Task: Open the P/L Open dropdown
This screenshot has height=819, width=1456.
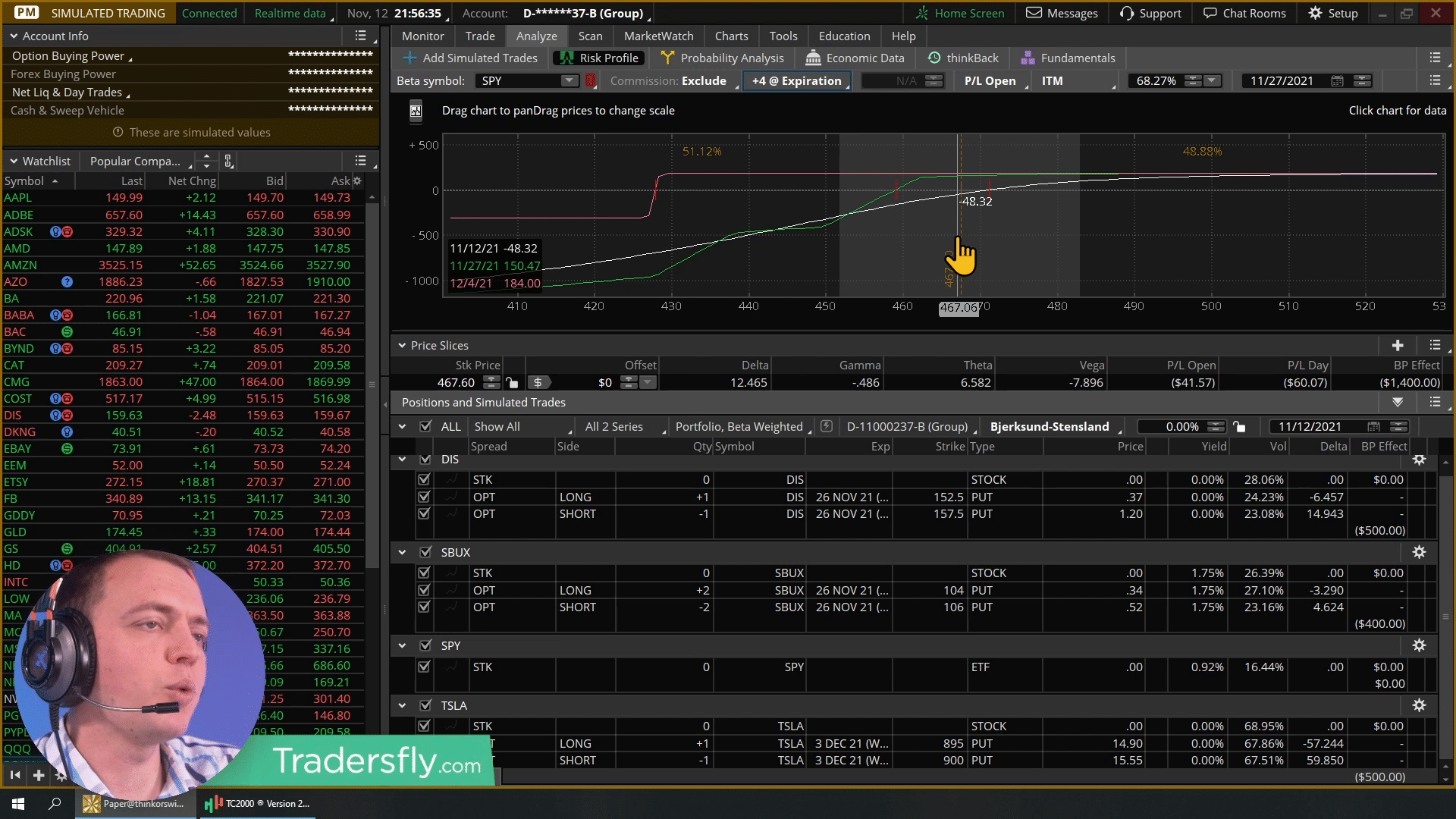Action: [x=993, y=80]
